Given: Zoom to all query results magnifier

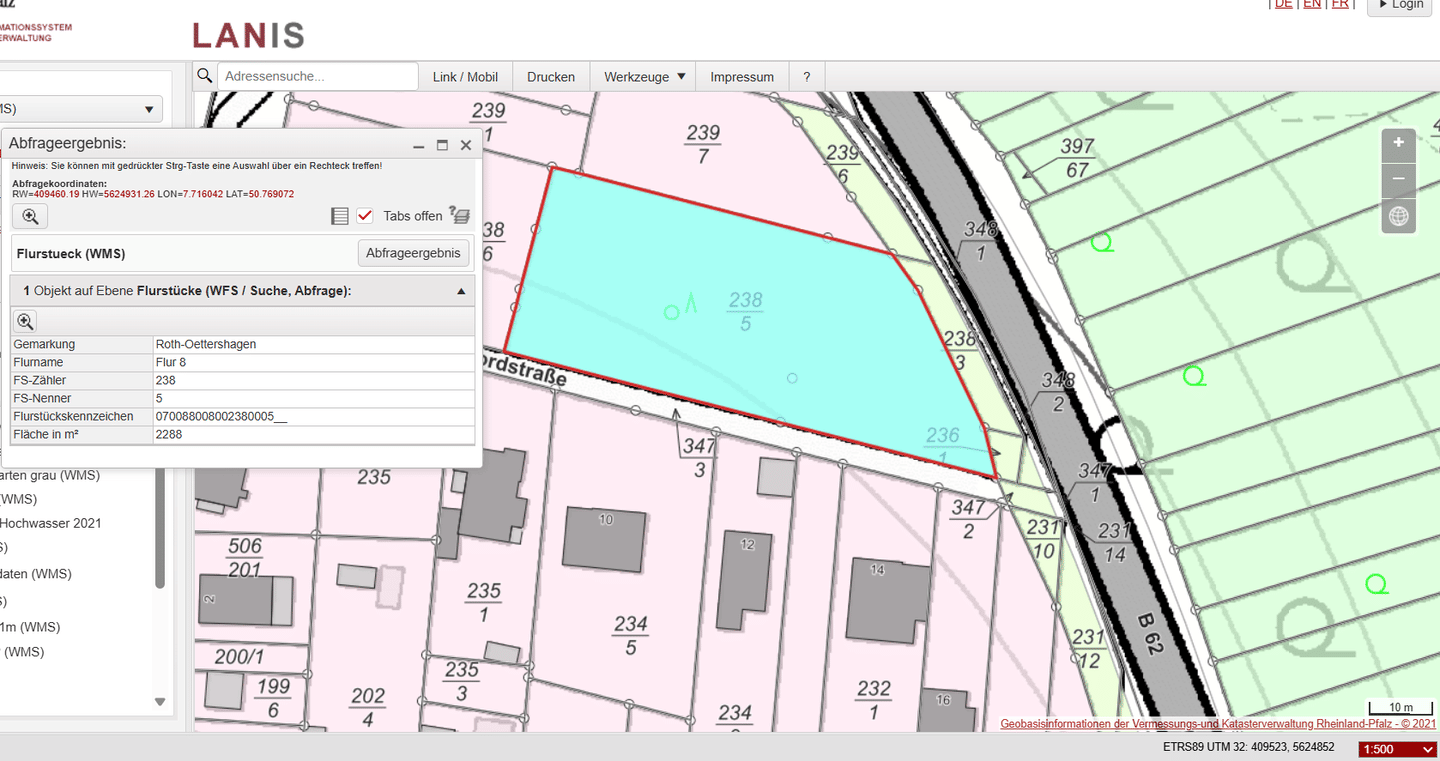Looking at the screenshot, I should pyautogui.click(x=30, y=216).
